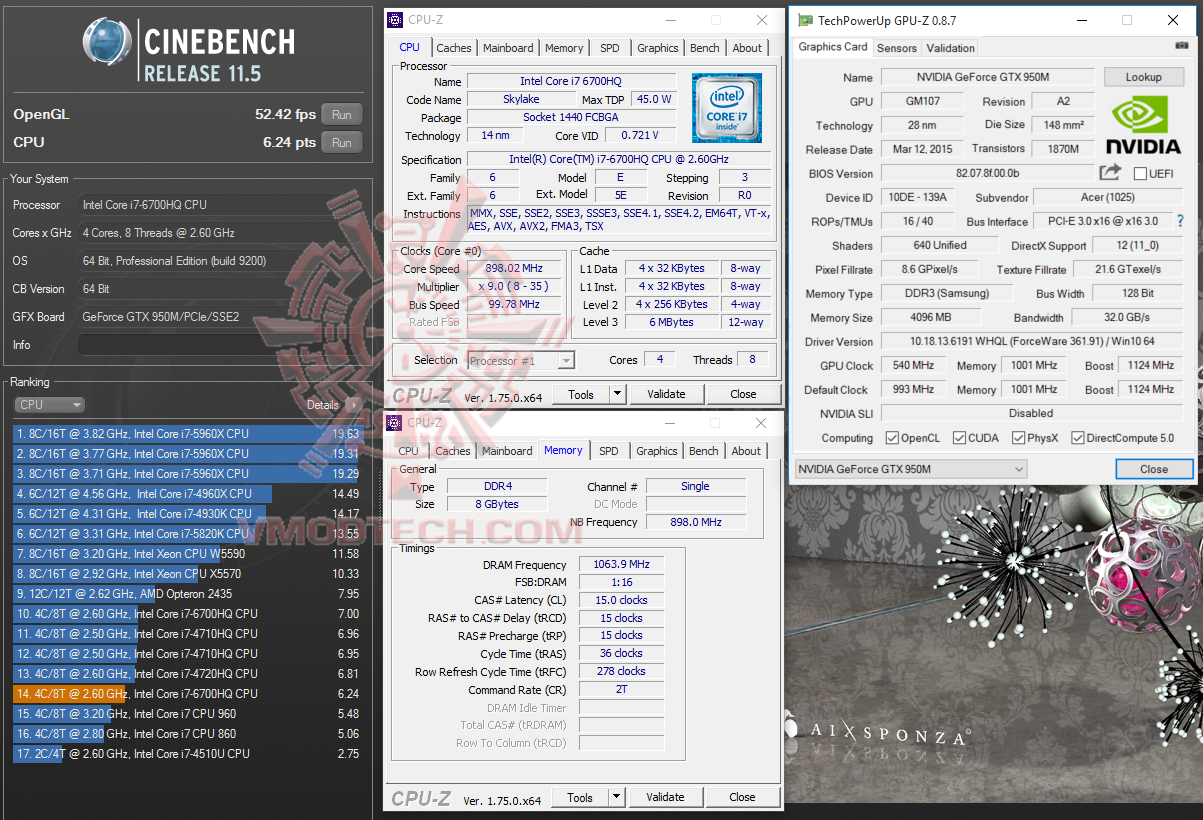The width and height of the screenshot is (1203, 820).
Task: Open the CPU ranking type dropdown in Cinebench
Action: click(50, 405)
